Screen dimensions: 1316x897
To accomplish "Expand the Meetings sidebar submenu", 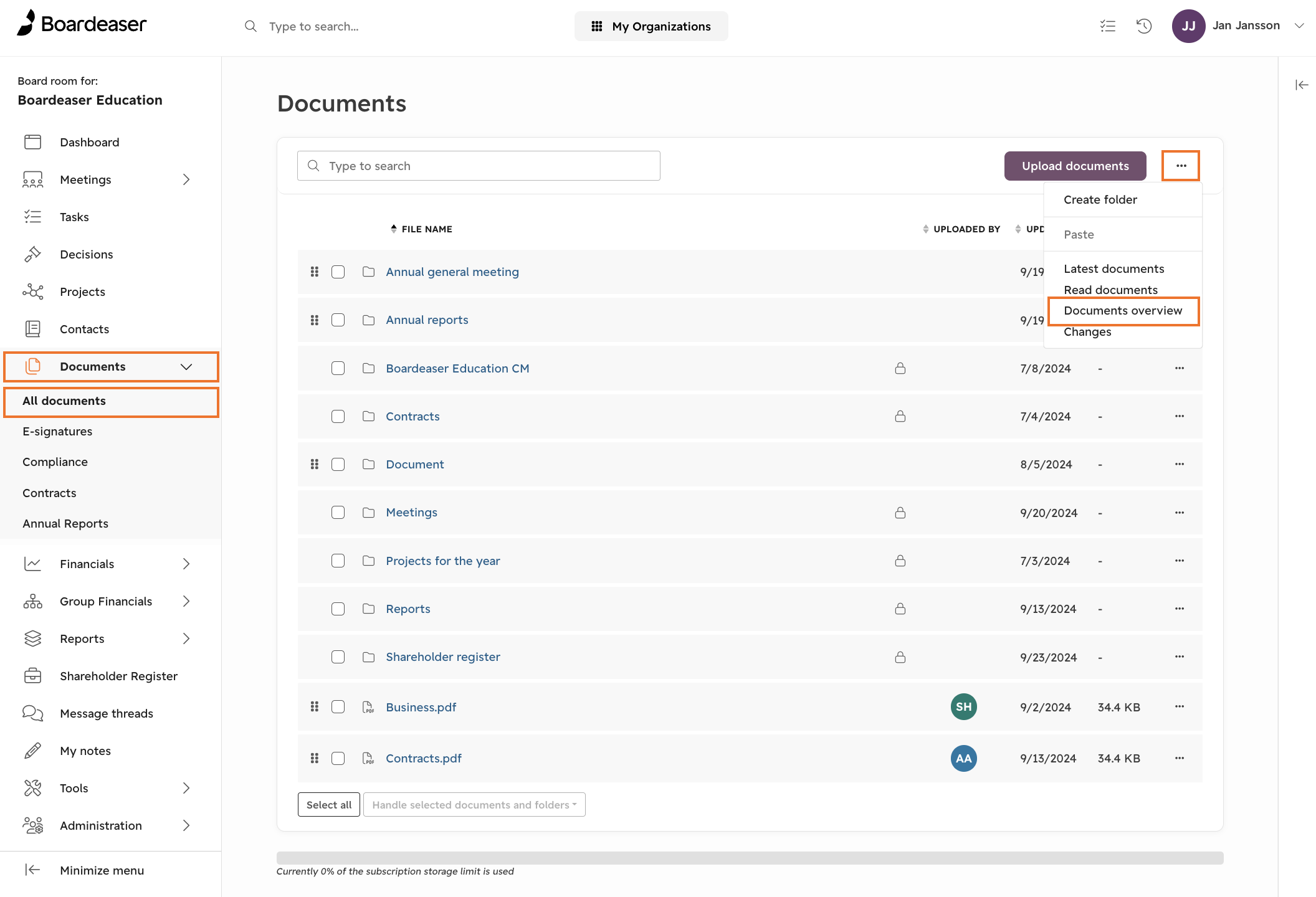I will (186, 179).
